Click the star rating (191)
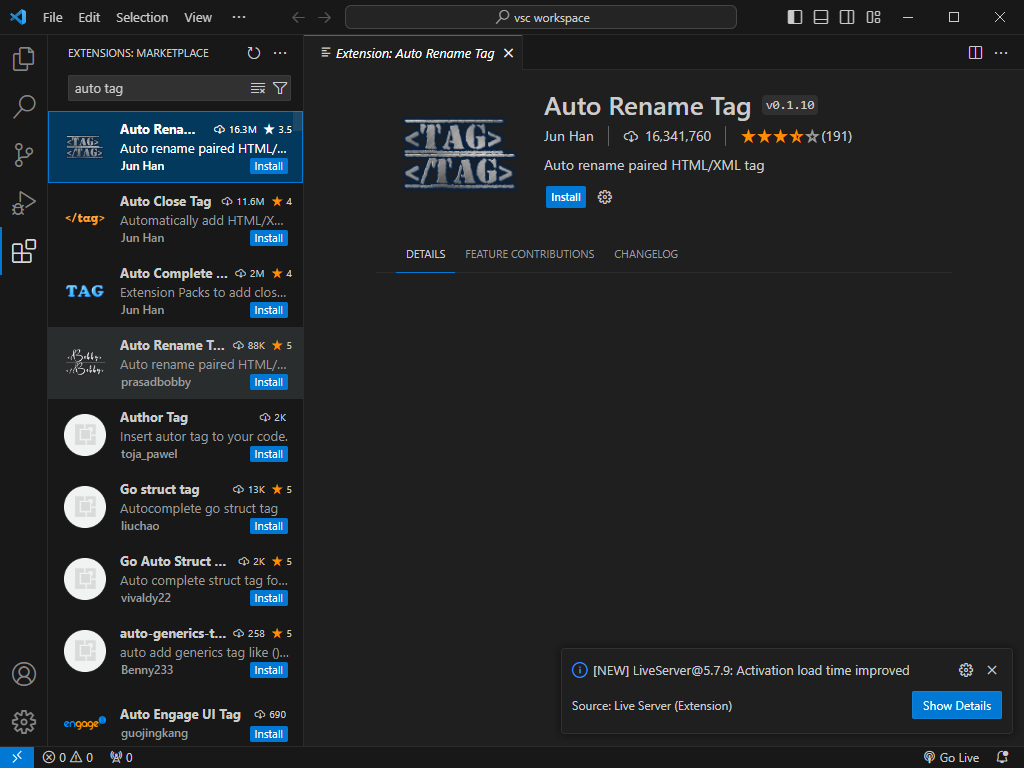 click(x=796, y=136)
